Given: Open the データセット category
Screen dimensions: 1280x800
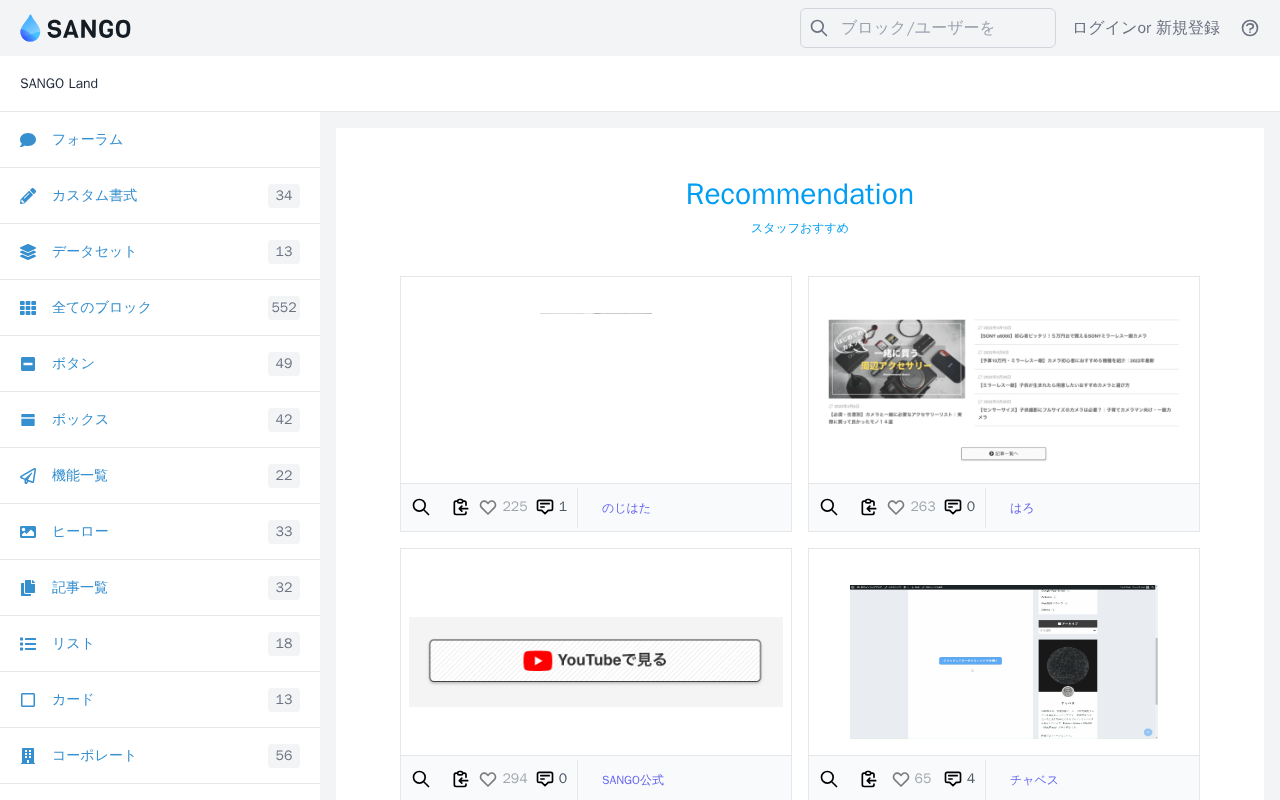Looking at the screenshot, I should (x=160, y=252).
